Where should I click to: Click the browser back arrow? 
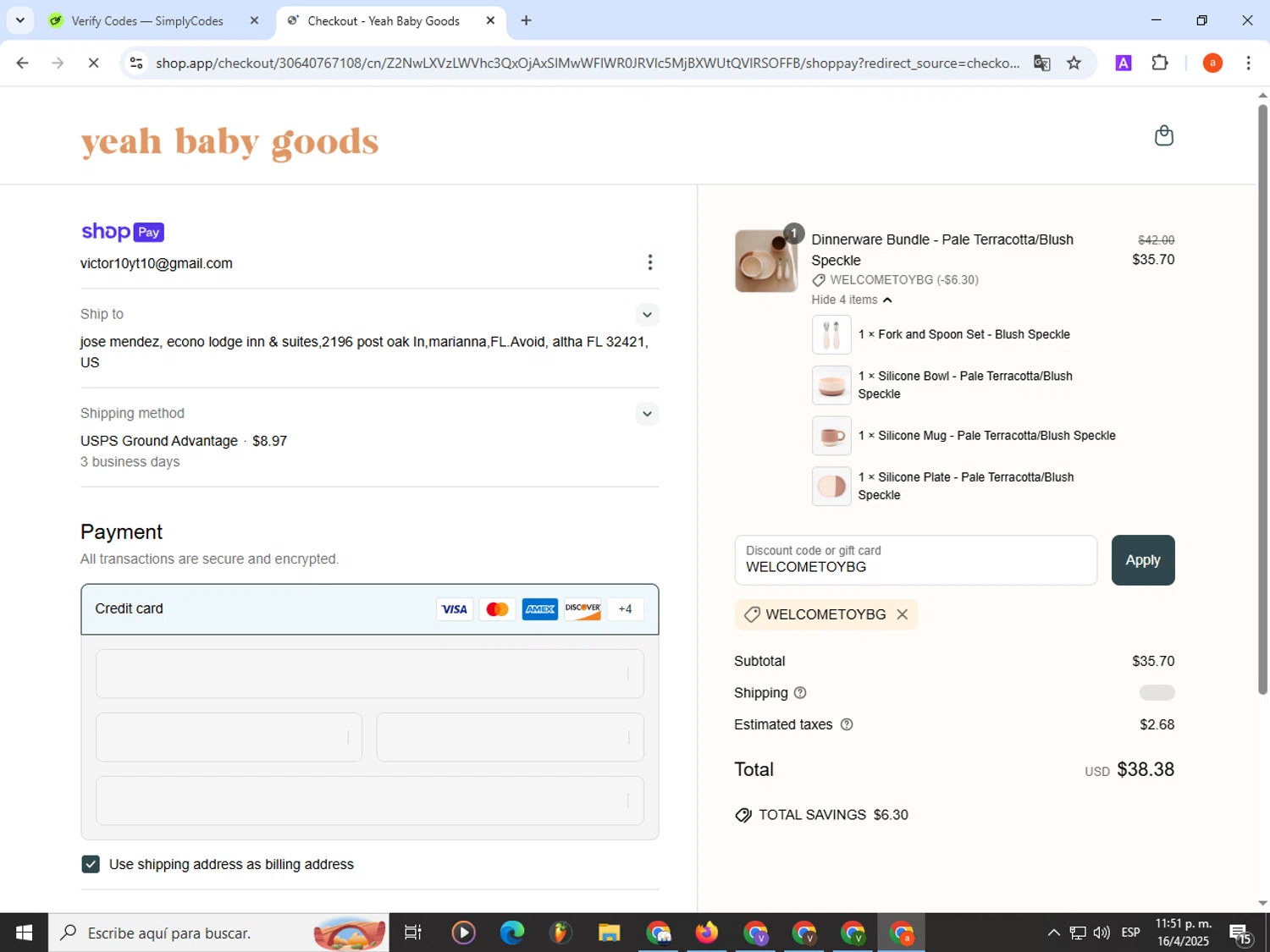tap(23, 63)
